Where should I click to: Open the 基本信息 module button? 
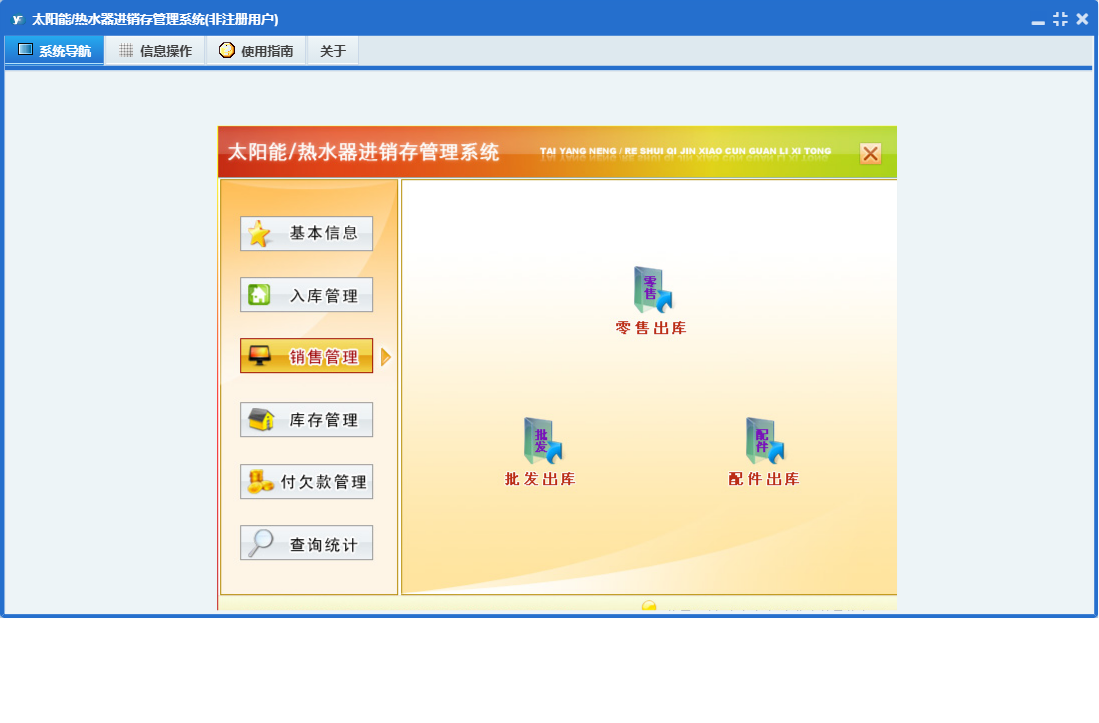coord(306,233)
